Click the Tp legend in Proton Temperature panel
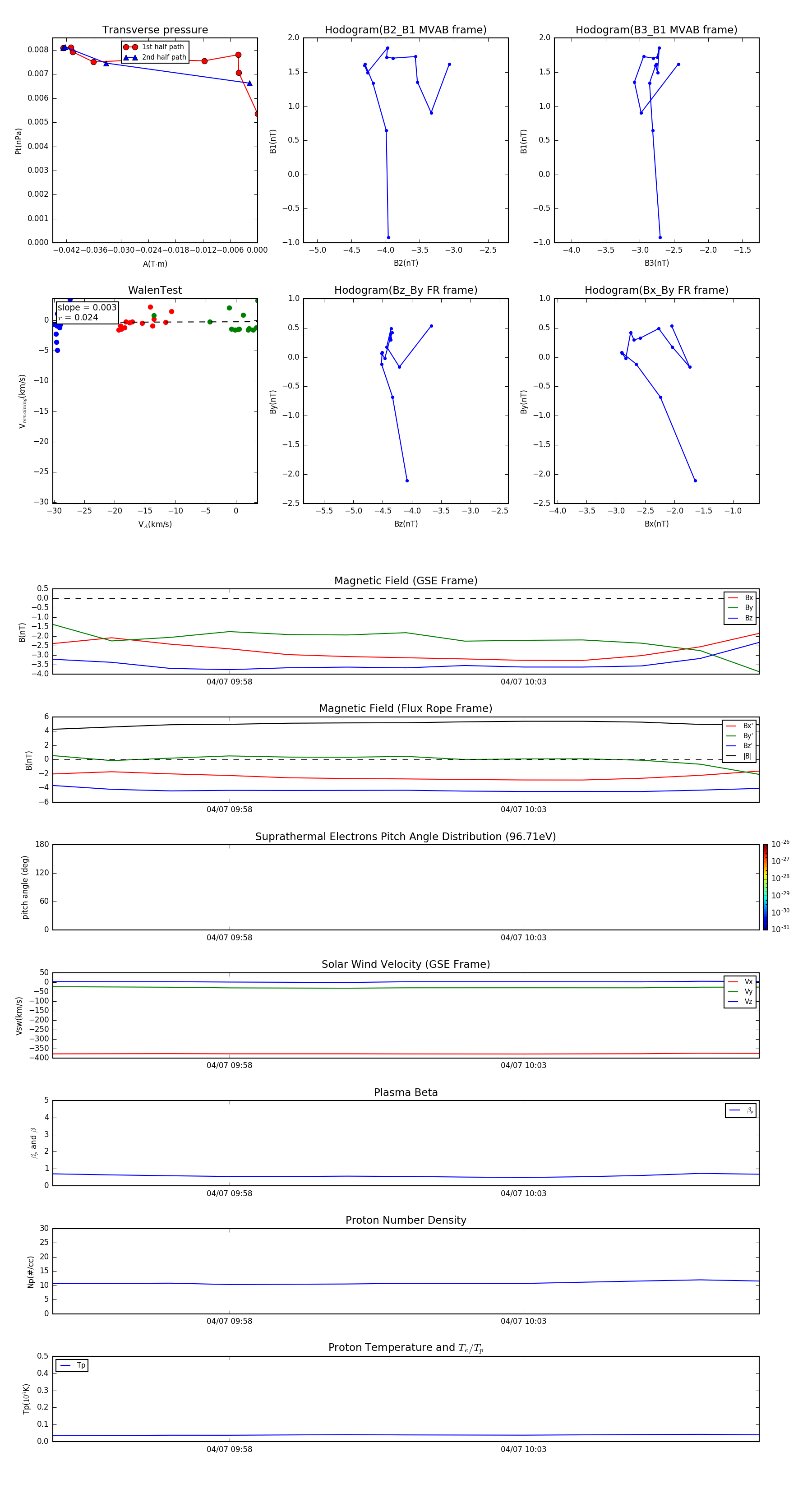The height and width of the screenshot is (1489, 812). [x=72, y=1365]
